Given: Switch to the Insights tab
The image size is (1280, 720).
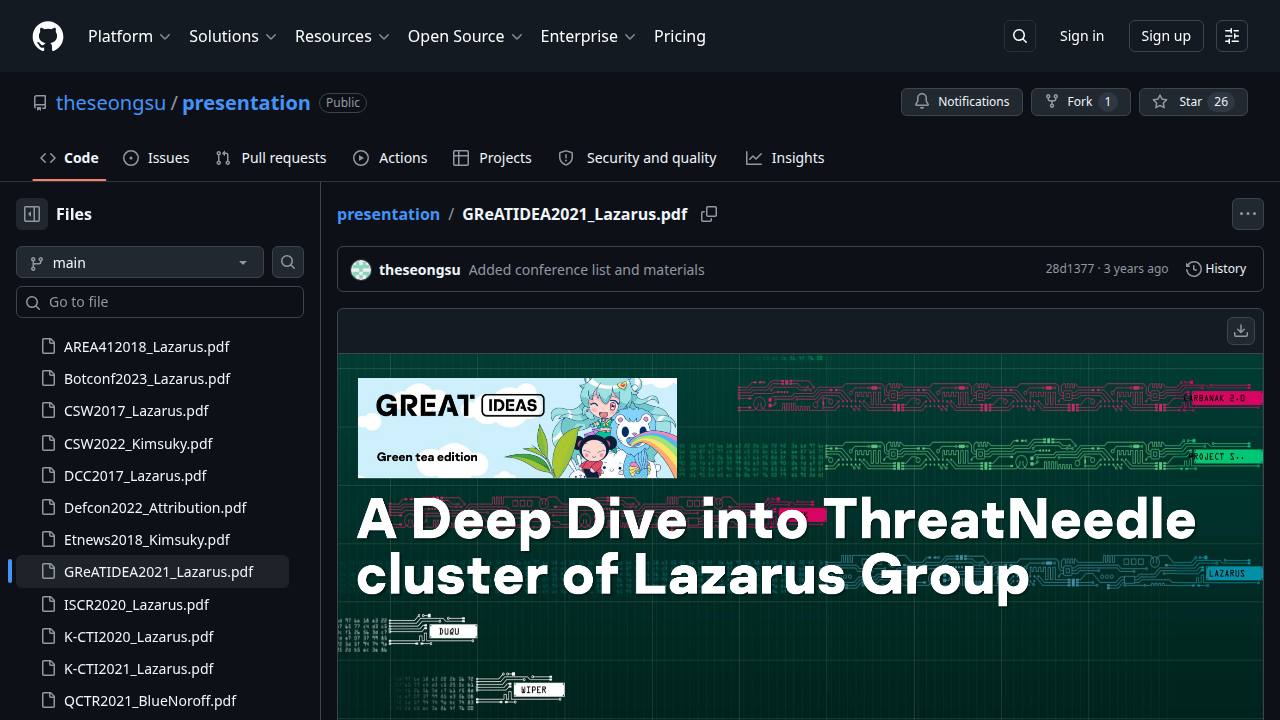Looking at the screenshot, I should point(785,158).
